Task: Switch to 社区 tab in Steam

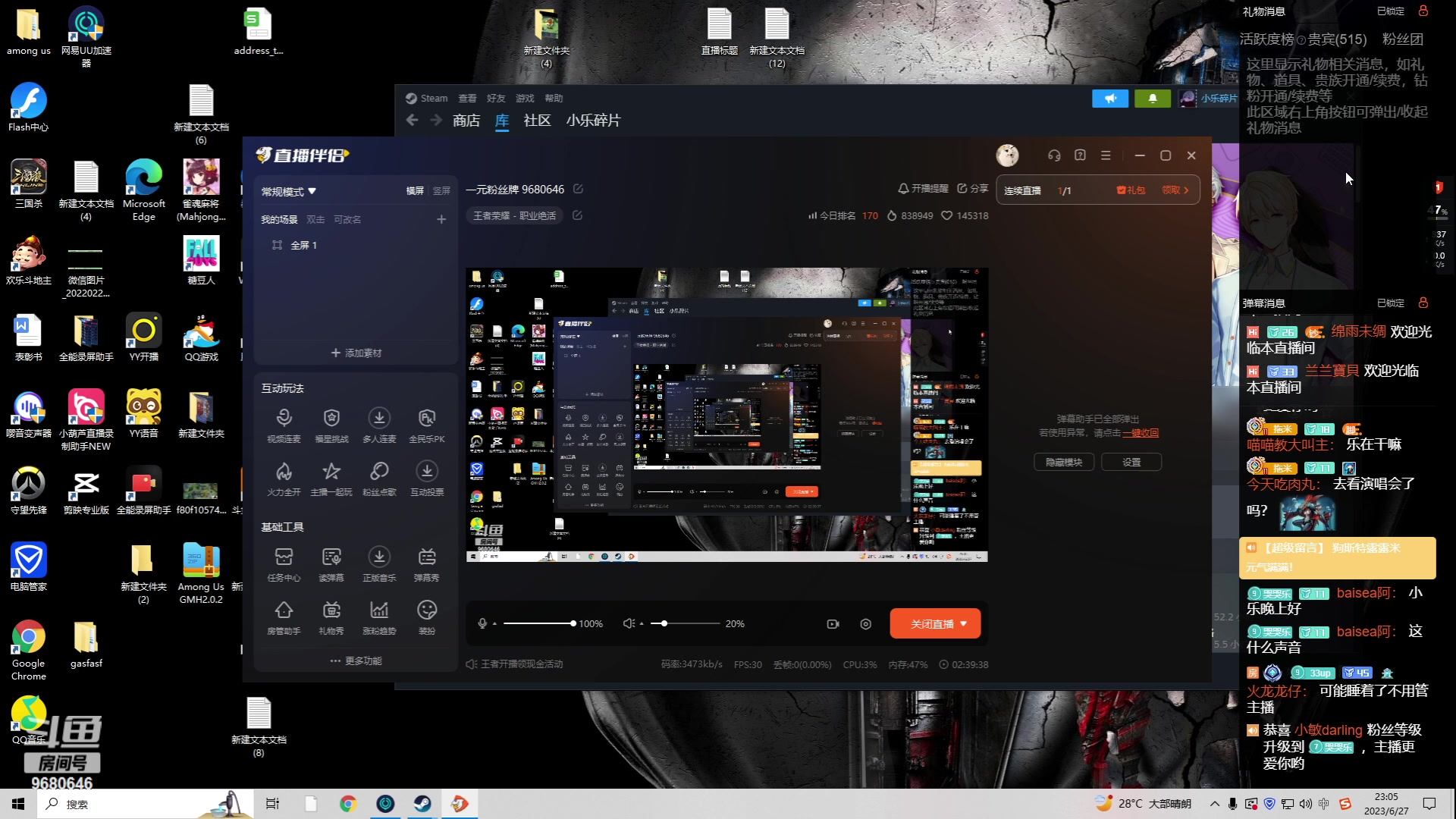Action: (537, 121)
